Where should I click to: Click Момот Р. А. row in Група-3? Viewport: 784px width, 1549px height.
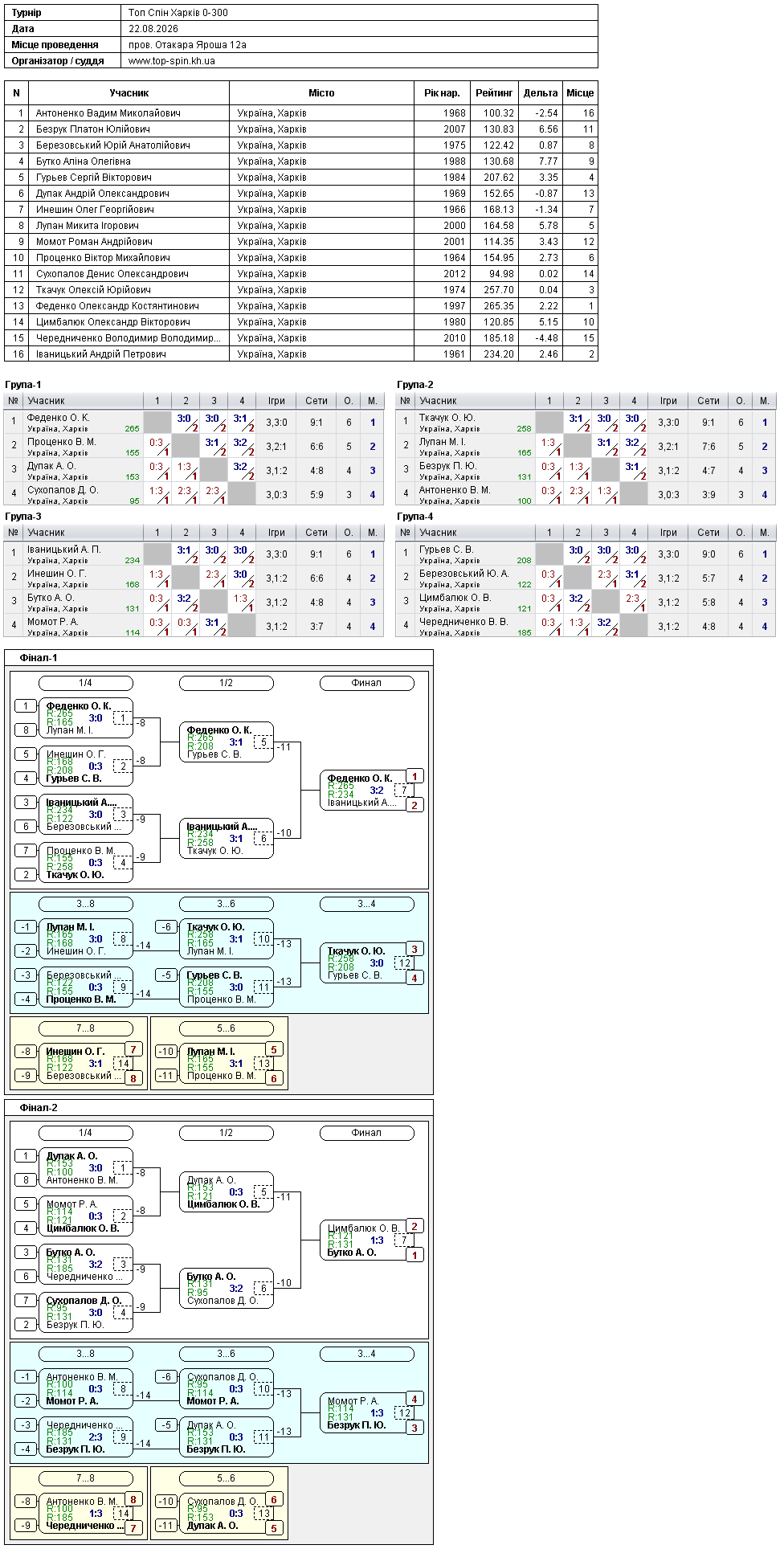coord(193,626)
